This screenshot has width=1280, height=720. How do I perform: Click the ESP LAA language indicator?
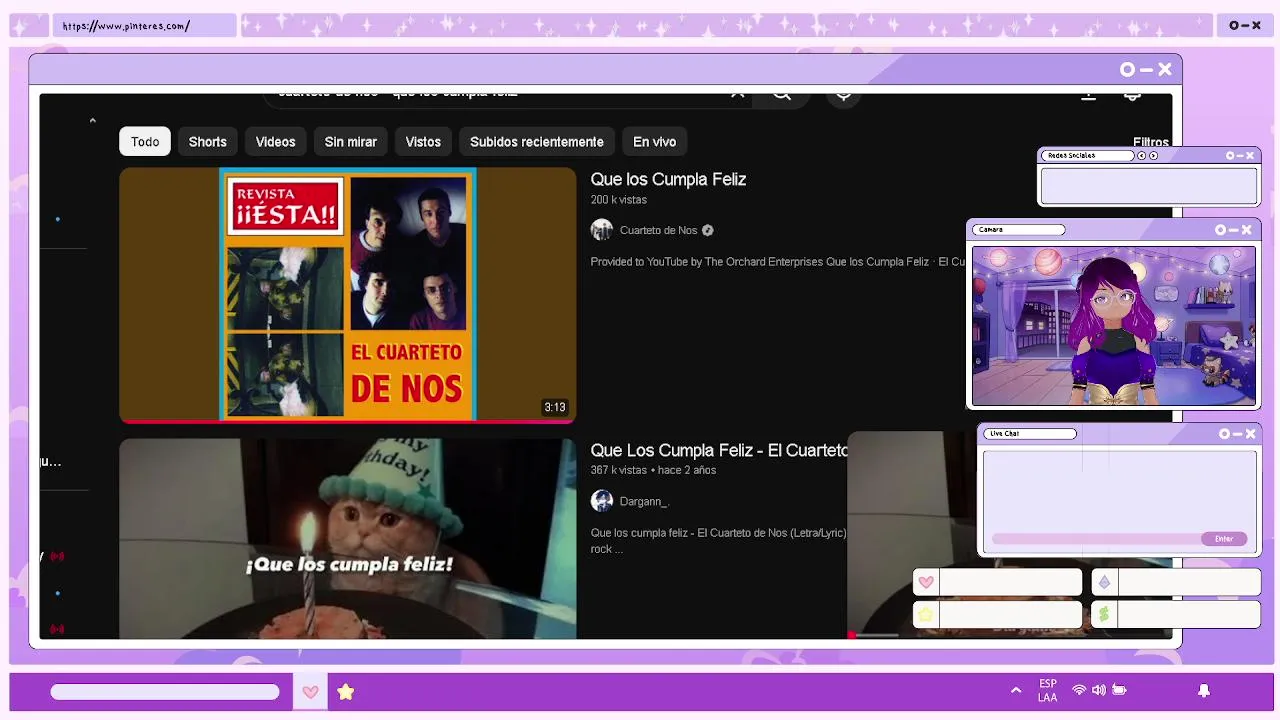1047,691
